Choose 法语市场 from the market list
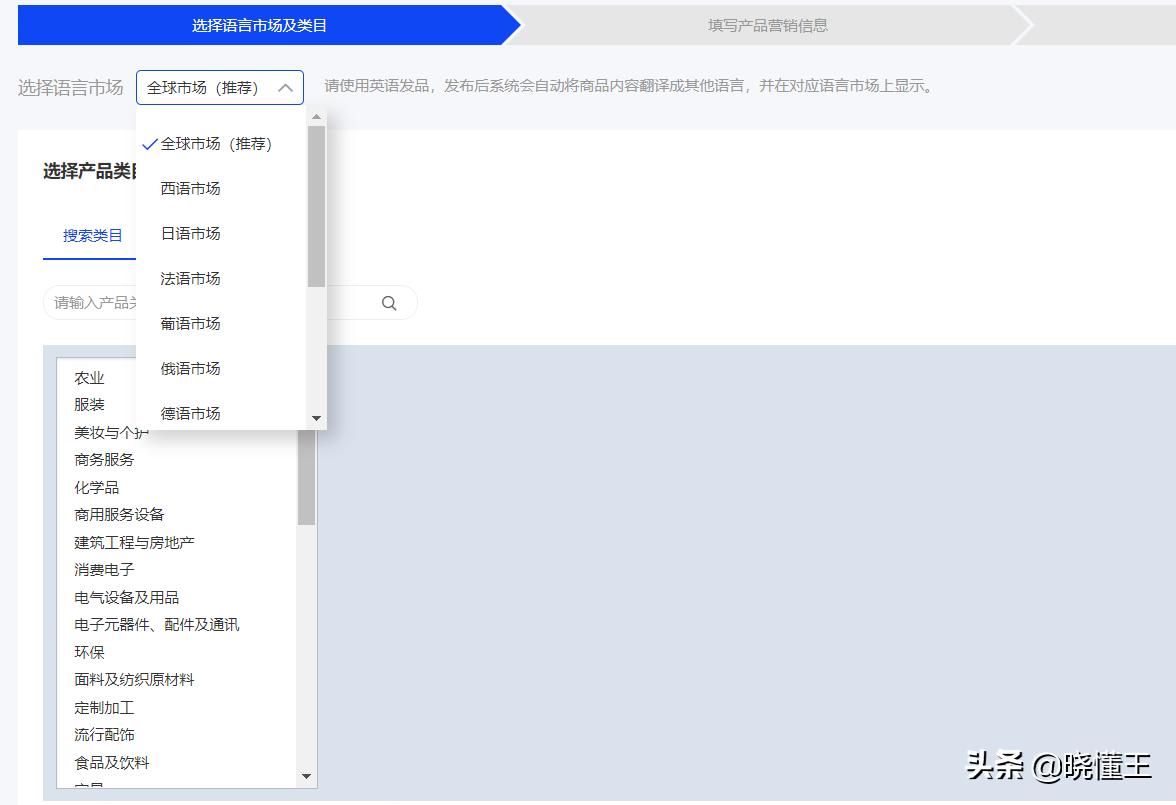The image size is (1176, 805). pos(190,278)
